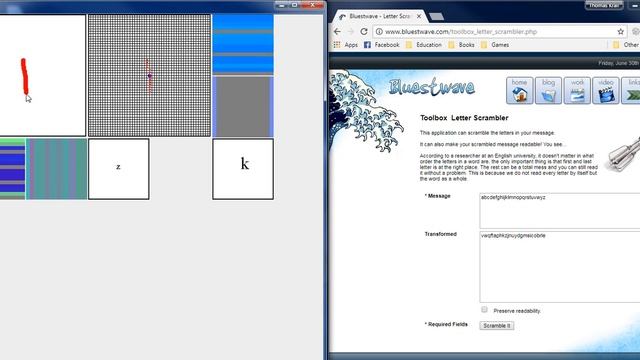Image resolution: width=640 pixels, height=360 pixels.
Task: Open the Games bookmarks folder
Action: tap(495, 45)
